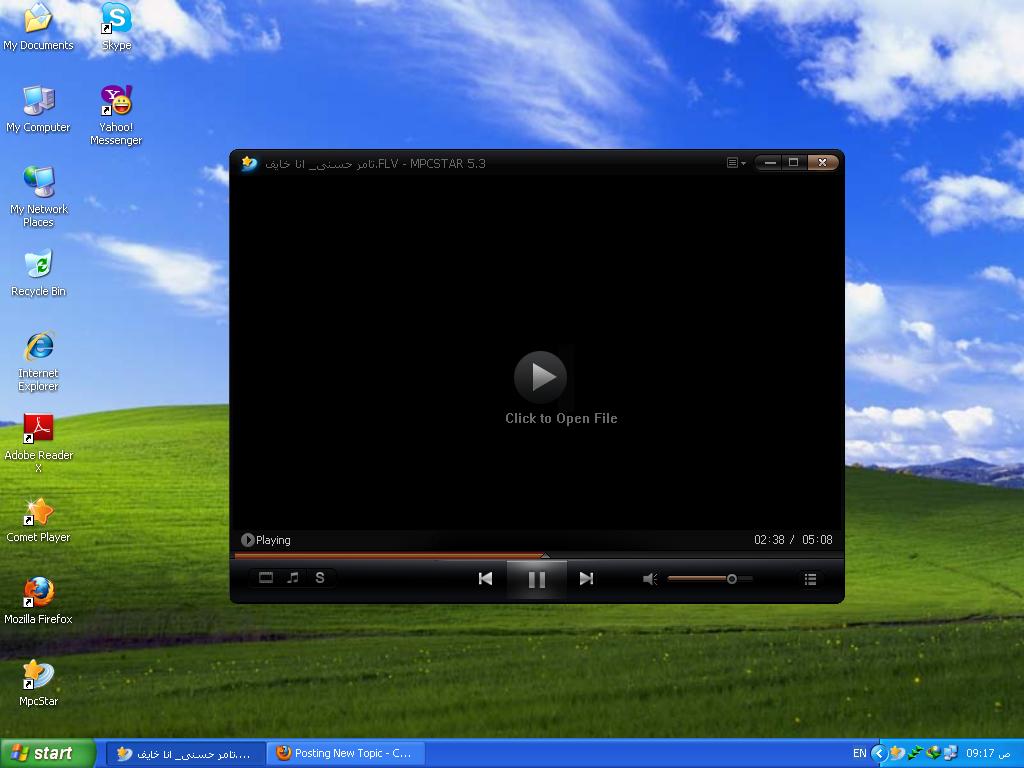This screenshot has width=1024, height=768.
Task: Close the MPCSTAR player window
Action: (822, 163)
